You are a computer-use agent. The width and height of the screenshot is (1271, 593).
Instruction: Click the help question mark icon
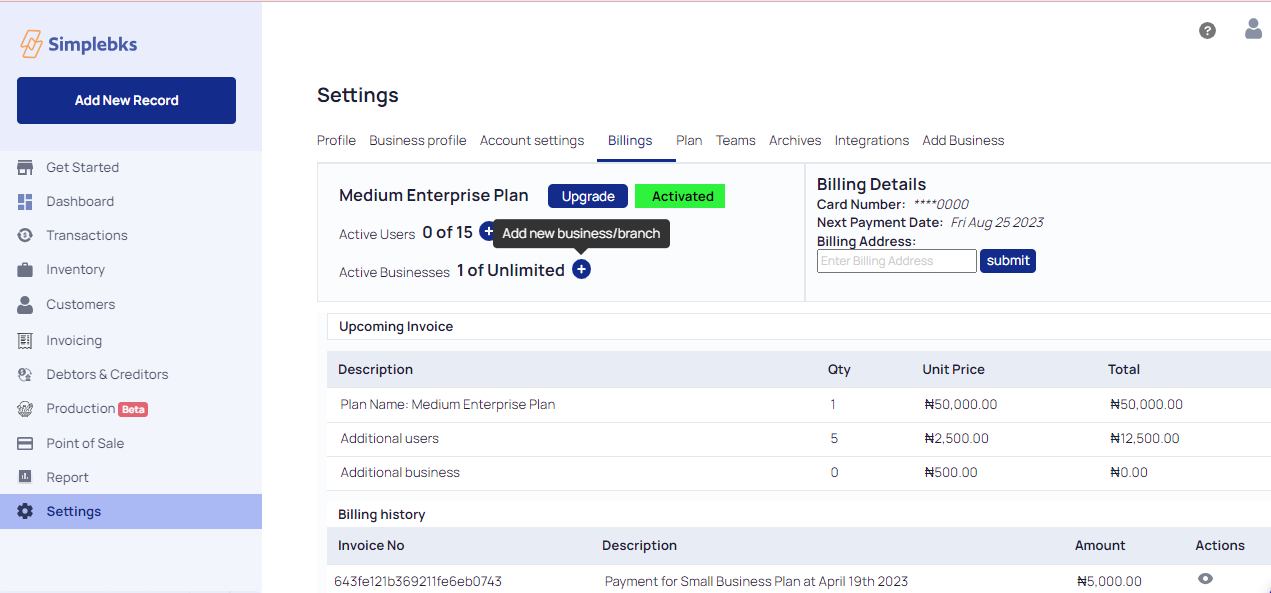[x=1207, y=31]
